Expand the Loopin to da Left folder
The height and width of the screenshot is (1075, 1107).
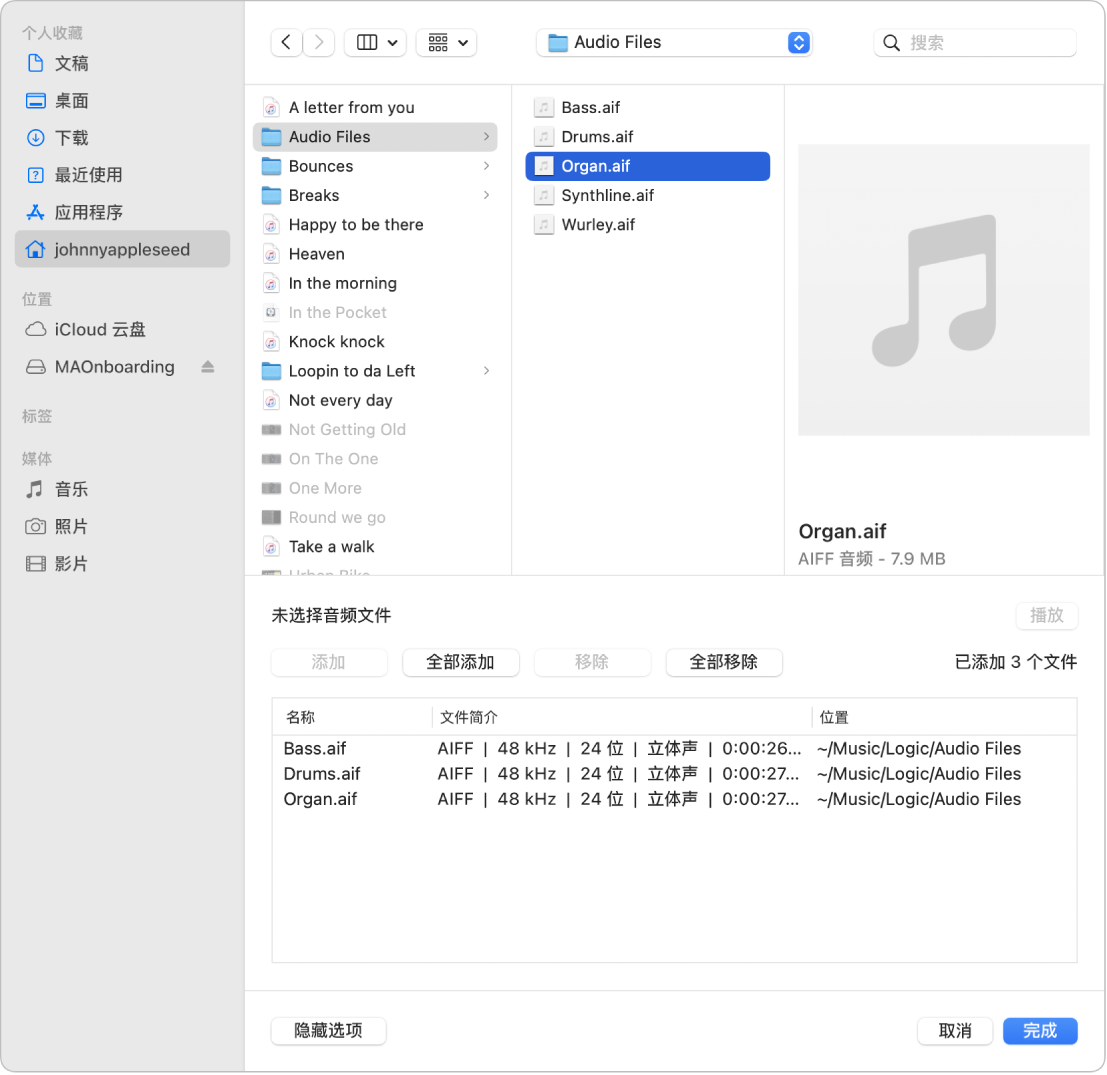coord(487,371)
